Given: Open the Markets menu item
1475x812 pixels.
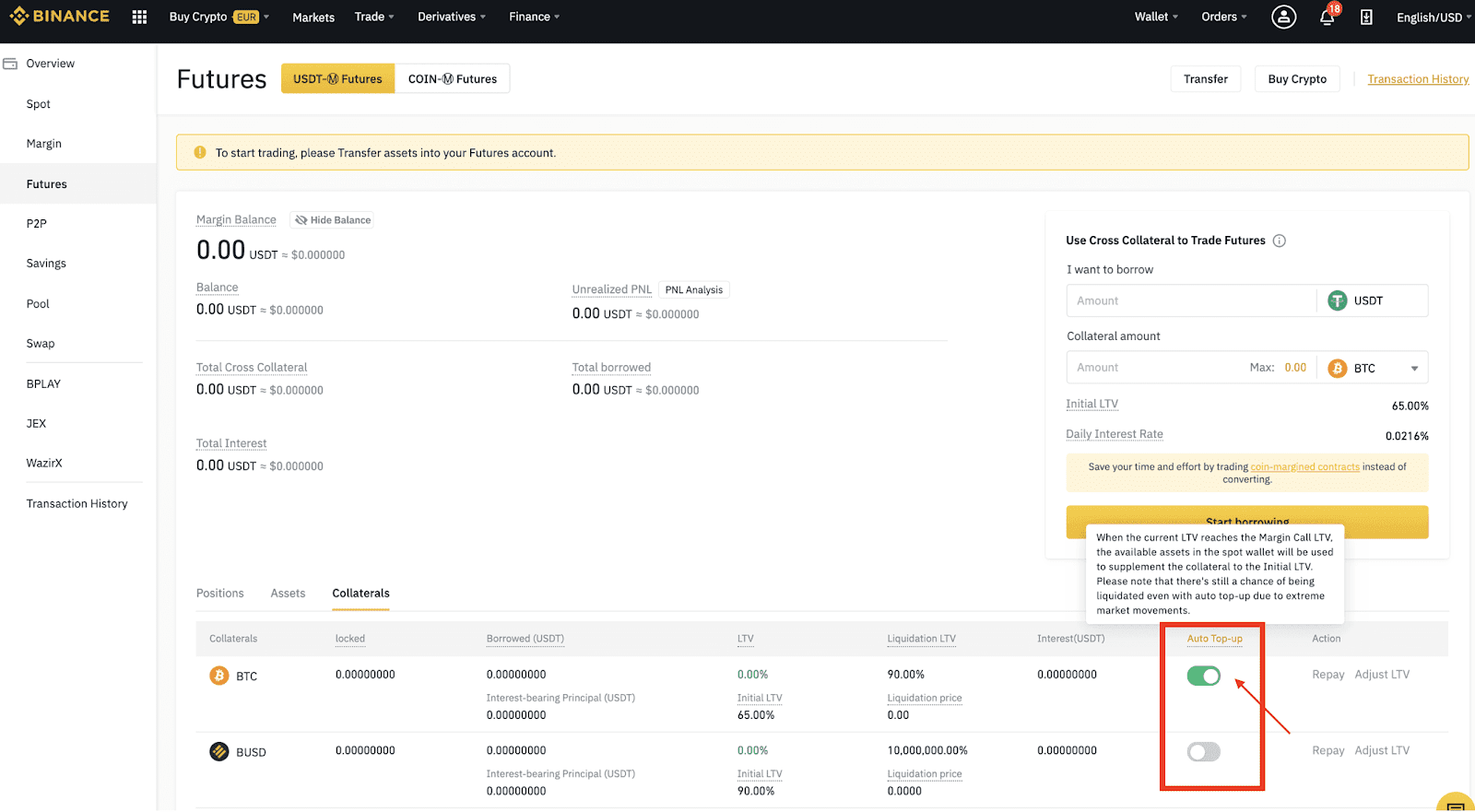Looking at the screenshot, I should [x=313, y=18].
